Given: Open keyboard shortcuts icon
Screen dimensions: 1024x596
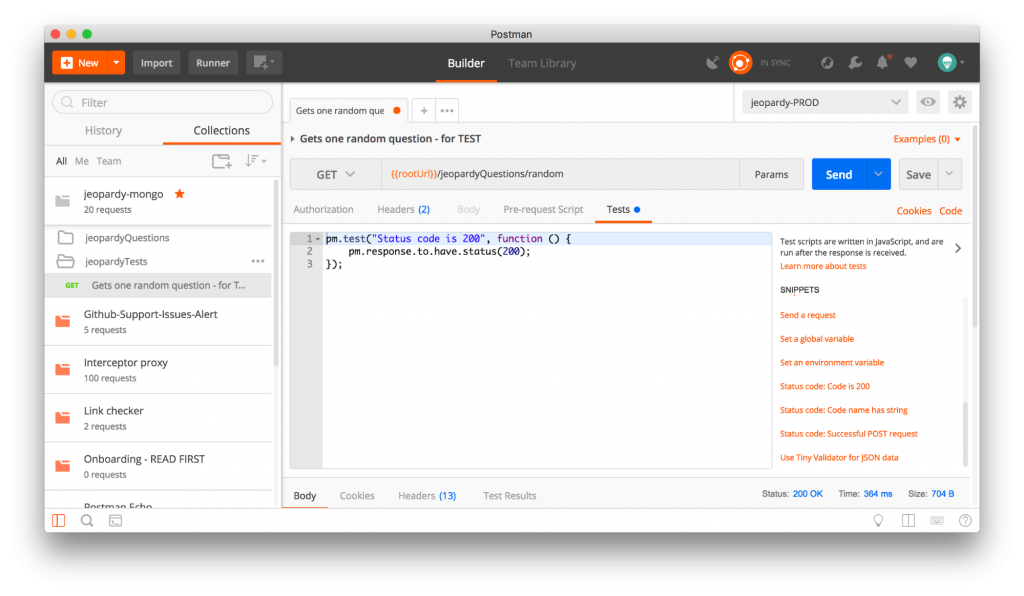Looking at the screenshot, I should click(936, 520).
